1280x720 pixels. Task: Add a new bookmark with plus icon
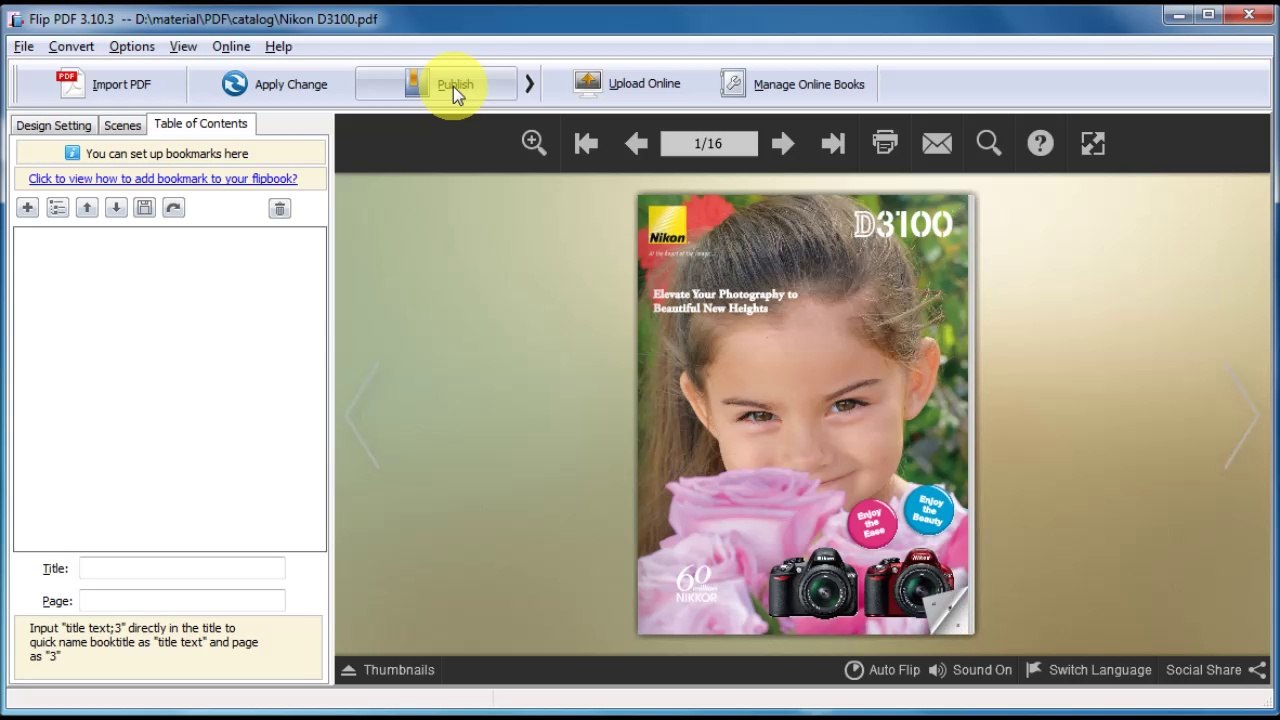pos(27,208)
